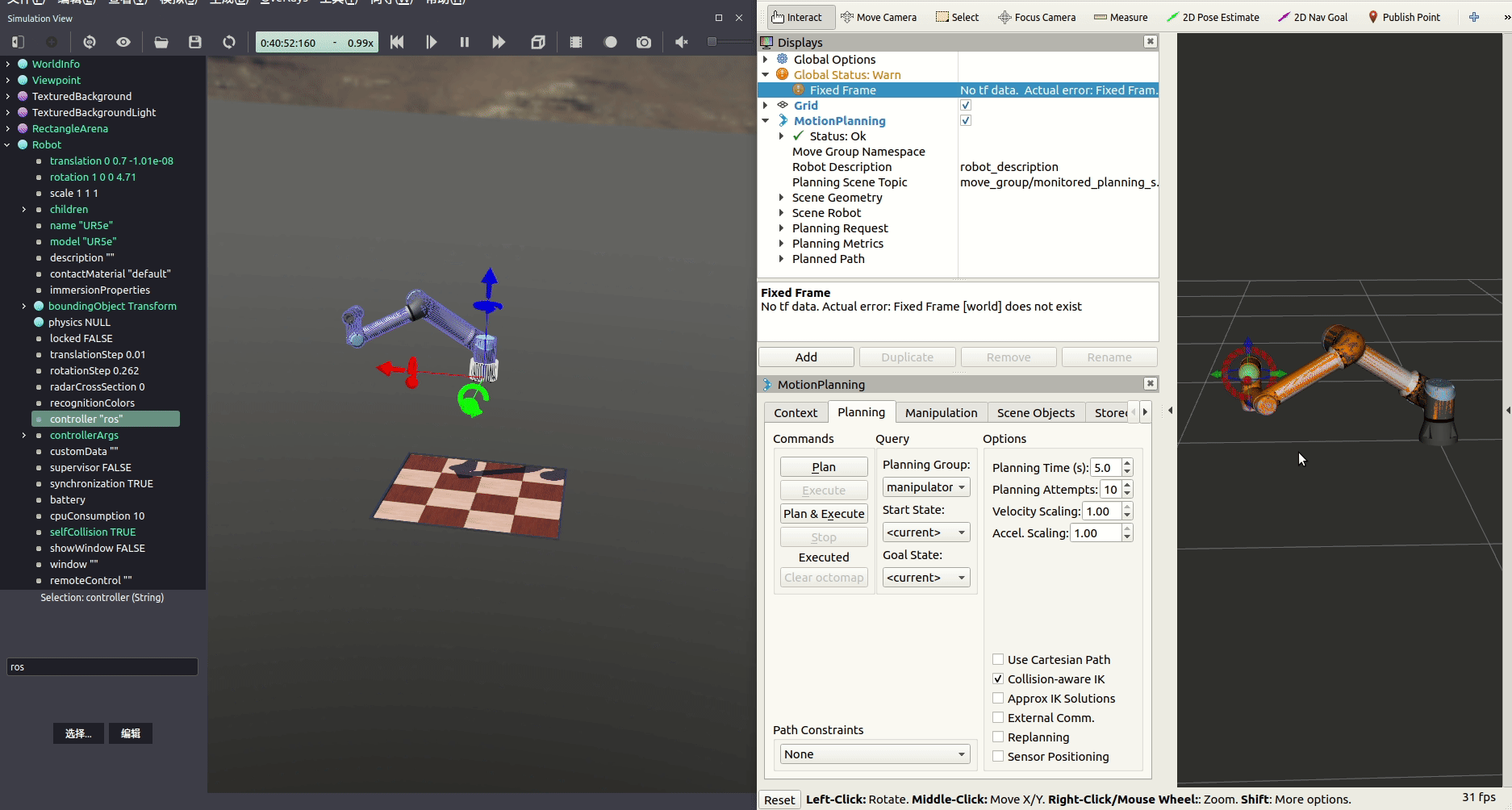Click the restore viewpoint icon

point(90,42)
